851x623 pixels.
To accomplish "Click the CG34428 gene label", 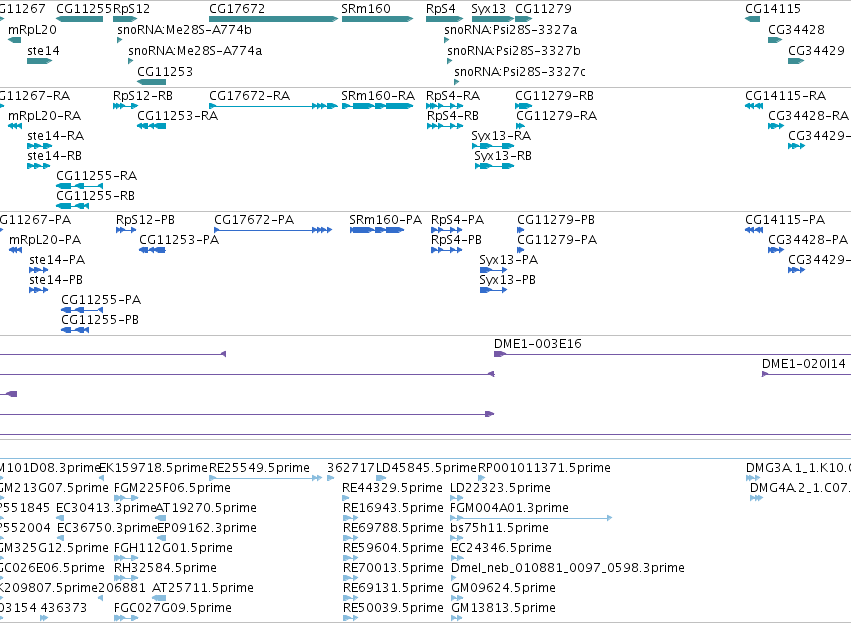I will click(796, 29).
